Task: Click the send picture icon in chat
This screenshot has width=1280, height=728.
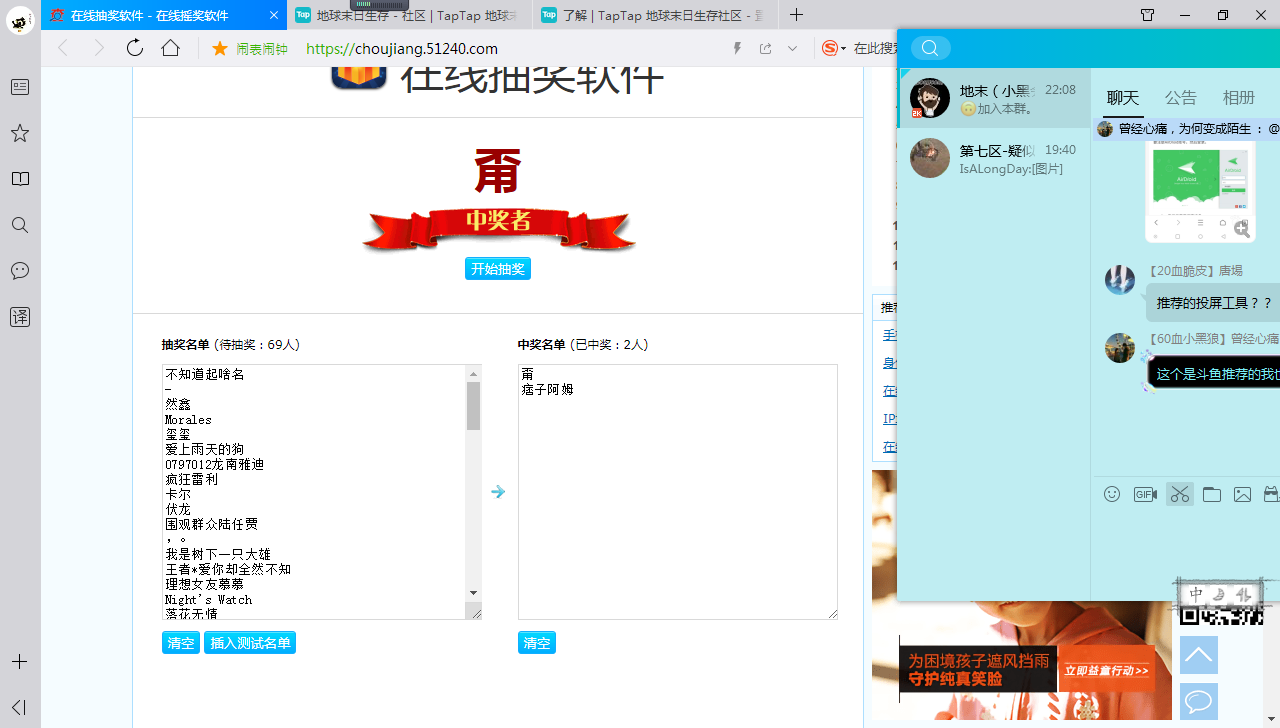Action: click(1242, 494)
